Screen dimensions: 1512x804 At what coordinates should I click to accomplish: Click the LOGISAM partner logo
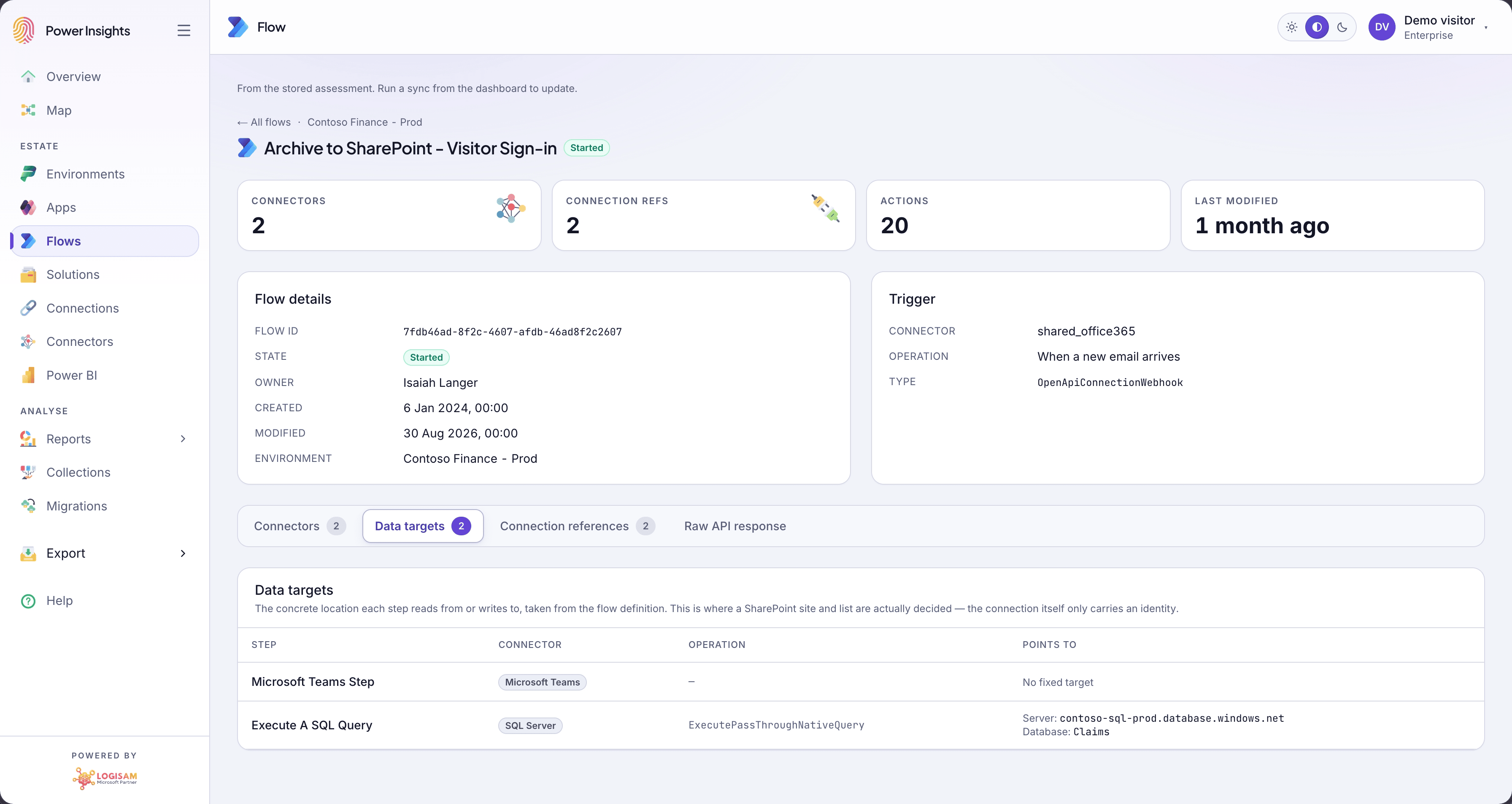click(105, 778)
